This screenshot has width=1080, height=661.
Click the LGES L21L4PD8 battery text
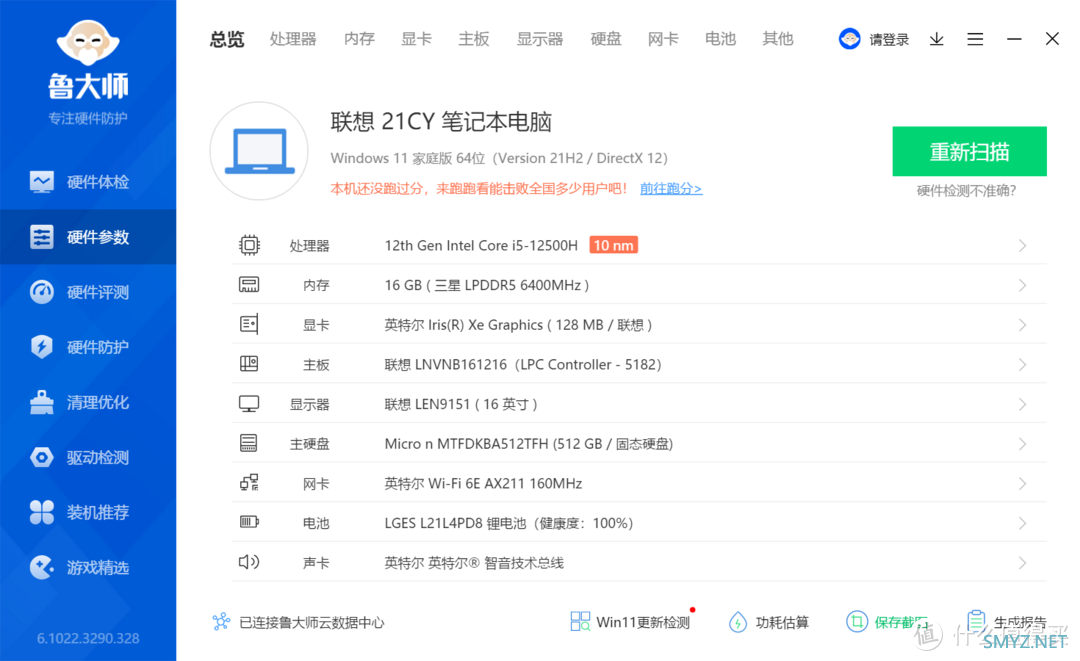508,523
